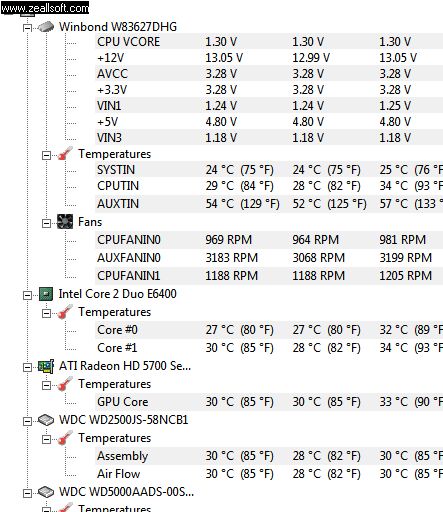The image size is (443, 512).
Task: Select the WDC WD2500JS-58NCB1 label
Action: coord(123,420)
